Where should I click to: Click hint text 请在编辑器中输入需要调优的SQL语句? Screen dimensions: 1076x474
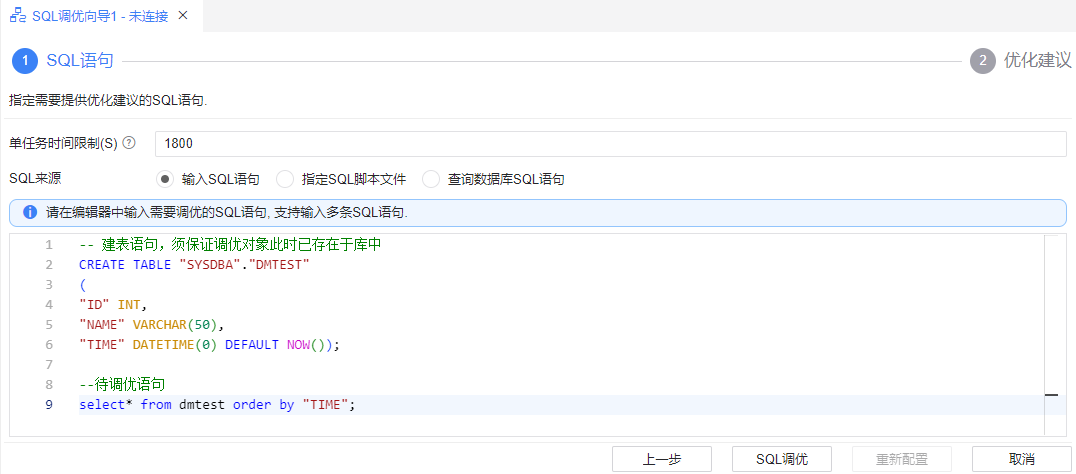227,213
